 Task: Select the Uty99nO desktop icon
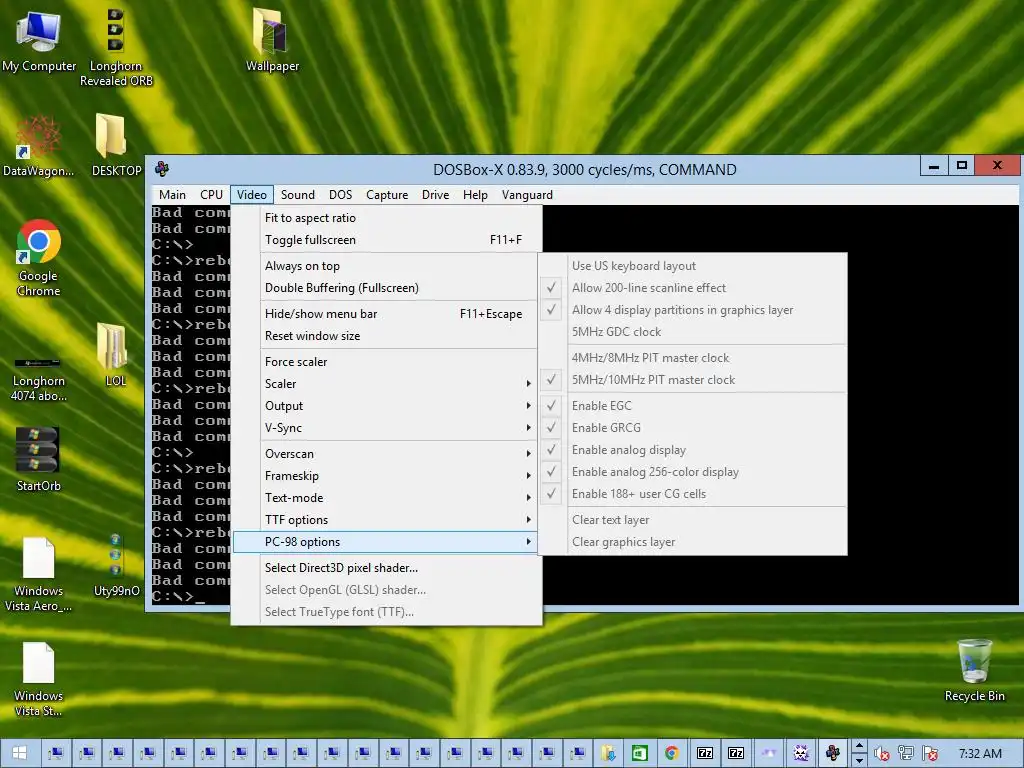116,566
